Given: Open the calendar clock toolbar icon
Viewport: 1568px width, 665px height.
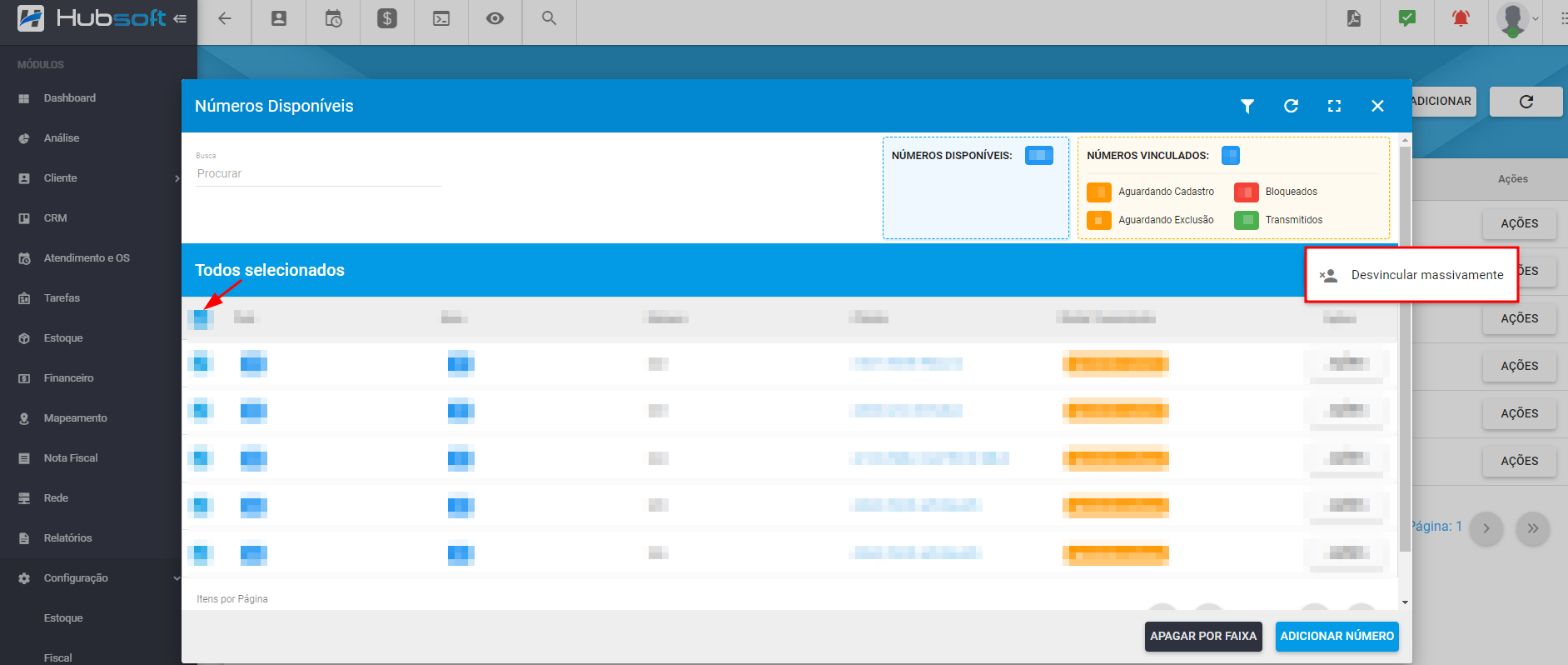Looking at the screenshot, I should tap(333, 18).
